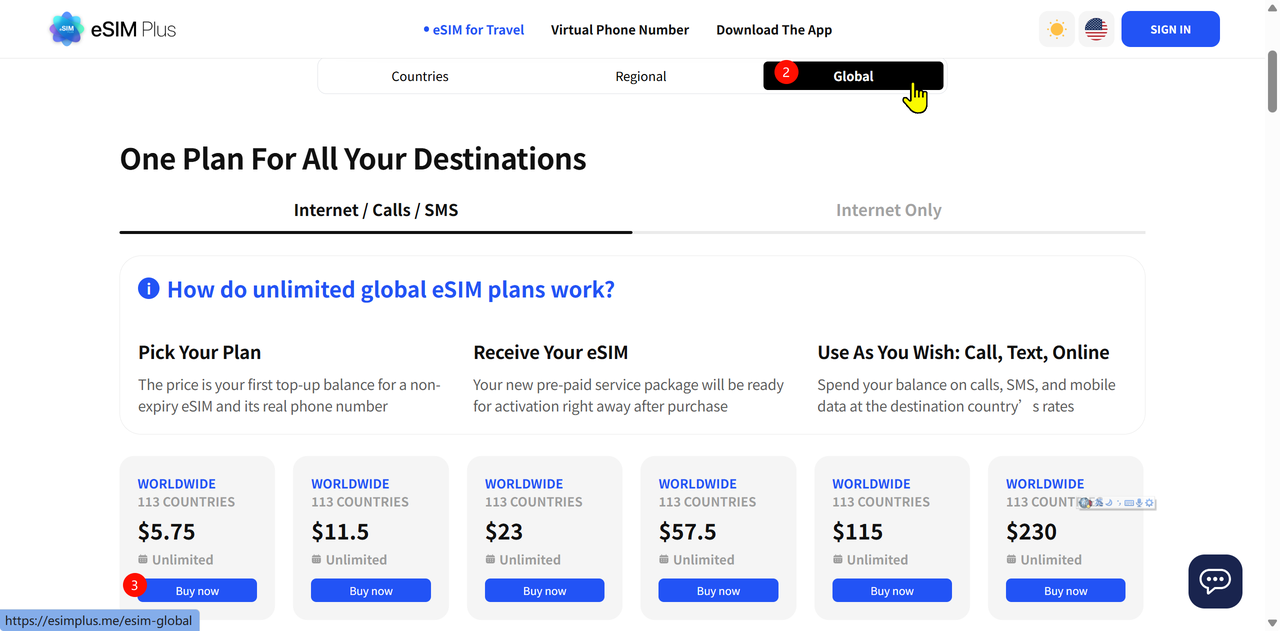Select the Internet / Calls / SMS tab
The width and height of the screenshot is (1280, 631).
(x=376, y=210)
